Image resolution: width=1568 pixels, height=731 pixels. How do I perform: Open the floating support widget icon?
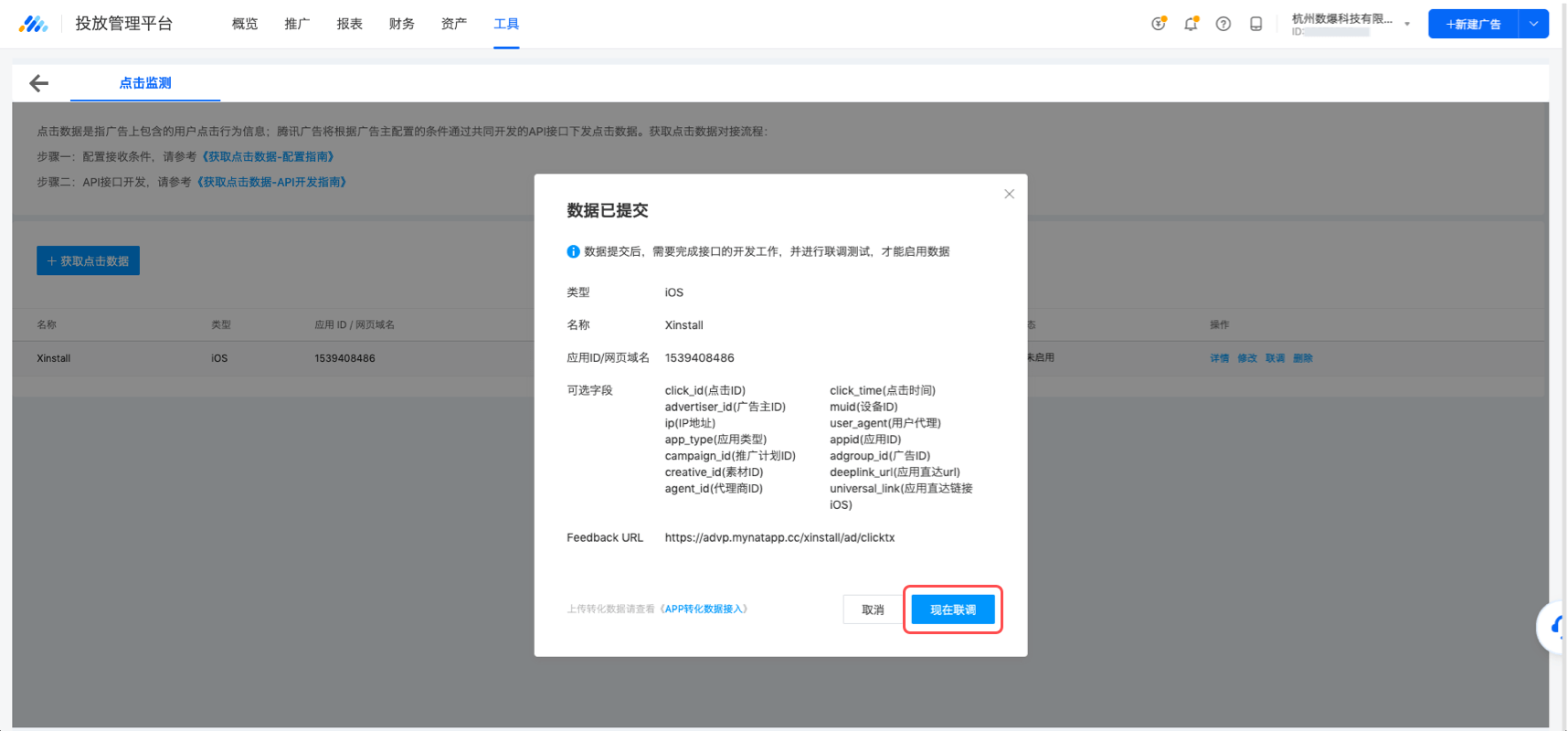pos(1553,627)
